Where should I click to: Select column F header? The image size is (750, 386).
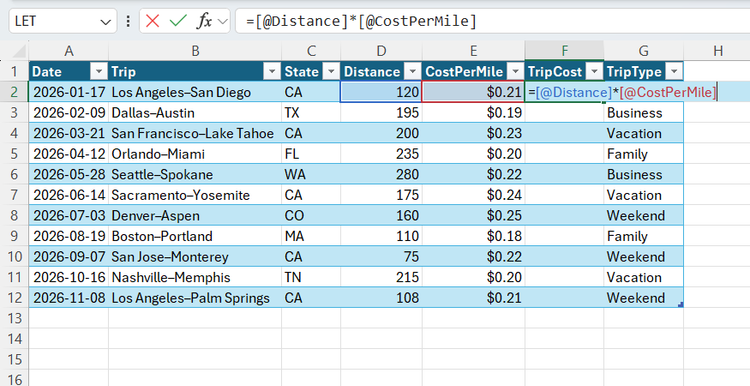[x=564, y=51]
